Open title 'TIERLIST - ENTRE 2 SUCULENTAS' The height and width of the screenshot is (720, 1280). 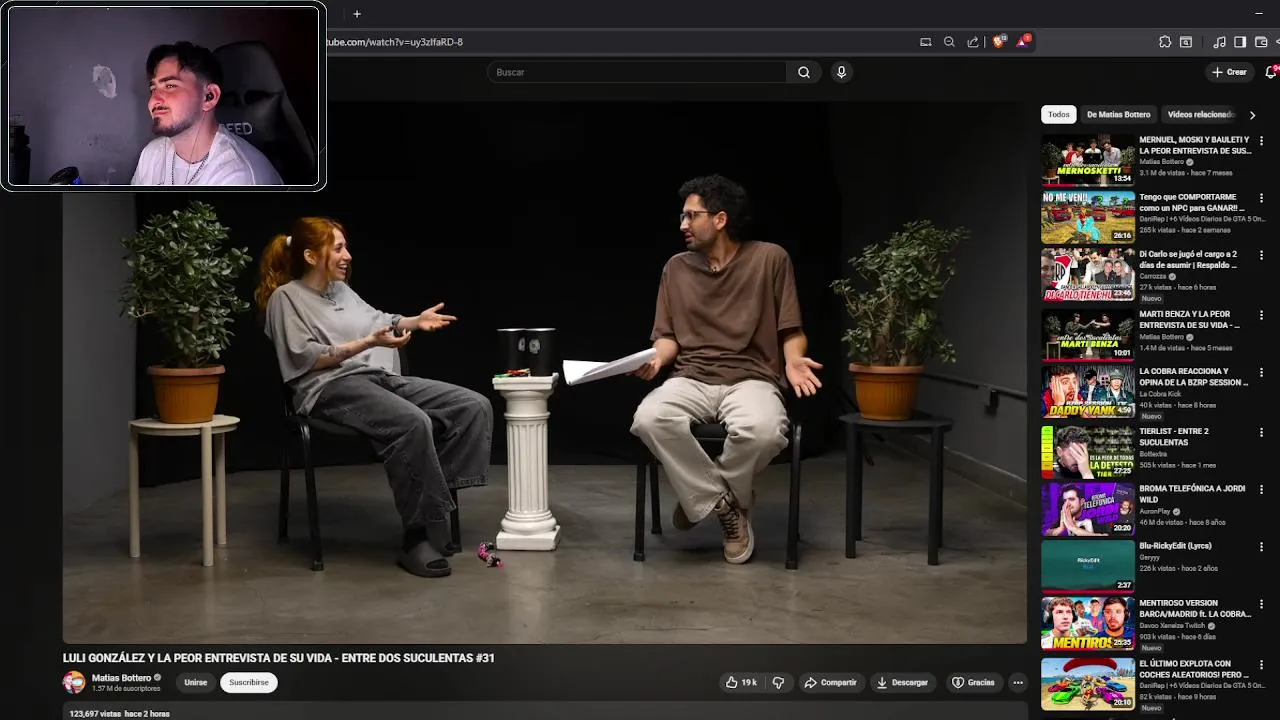[x=1174, y=436]
